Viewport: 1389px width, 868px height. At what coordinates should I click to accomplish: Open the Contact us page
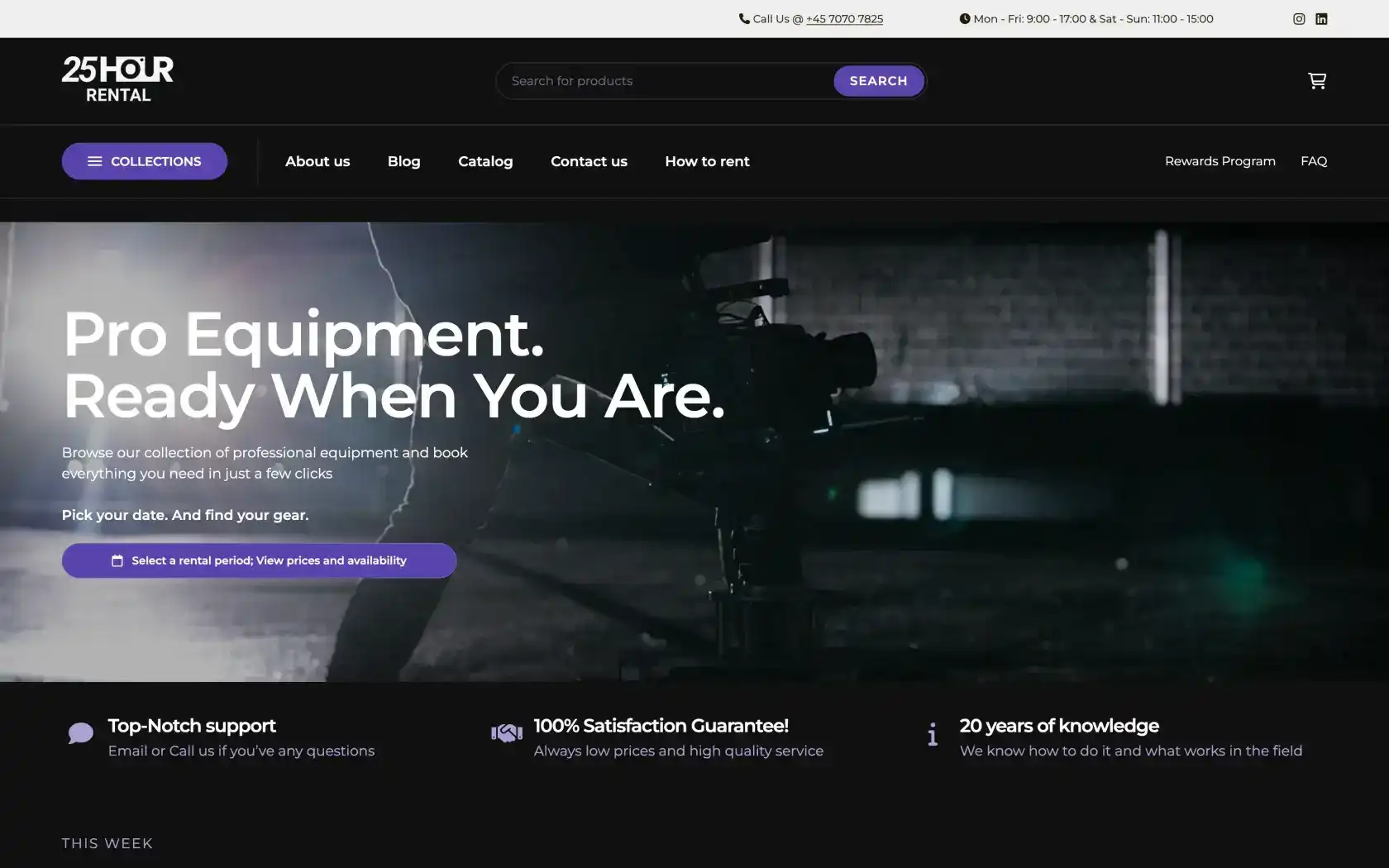coord(589,161)
